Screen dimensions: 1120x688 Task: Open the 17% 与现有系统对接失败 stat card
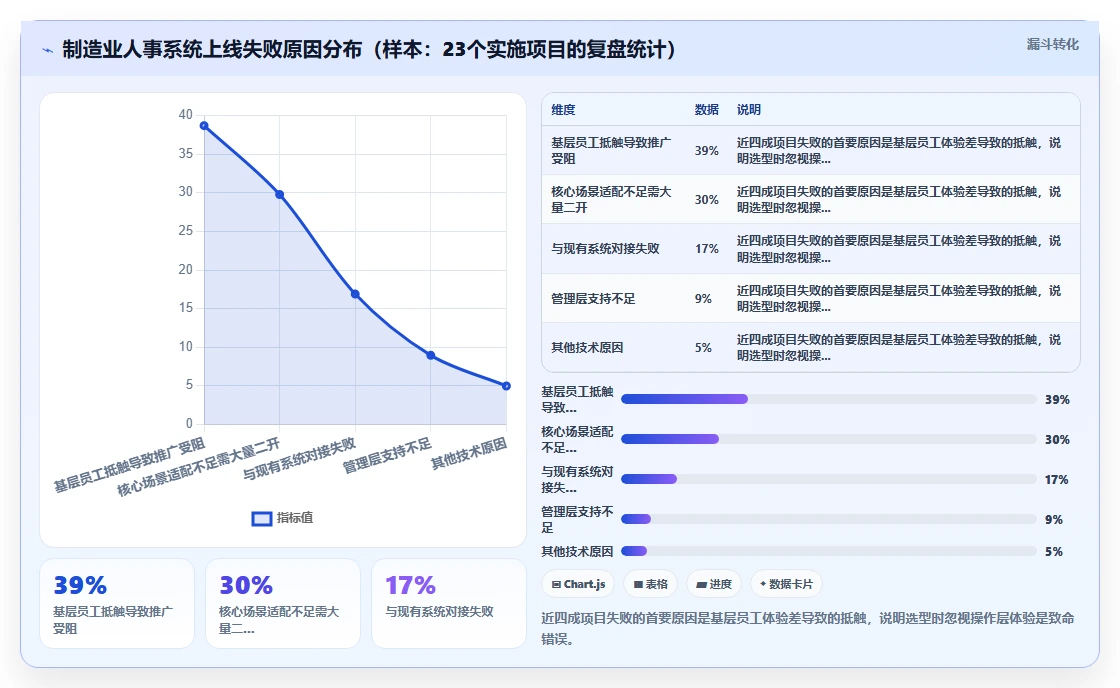click(449, 604)
